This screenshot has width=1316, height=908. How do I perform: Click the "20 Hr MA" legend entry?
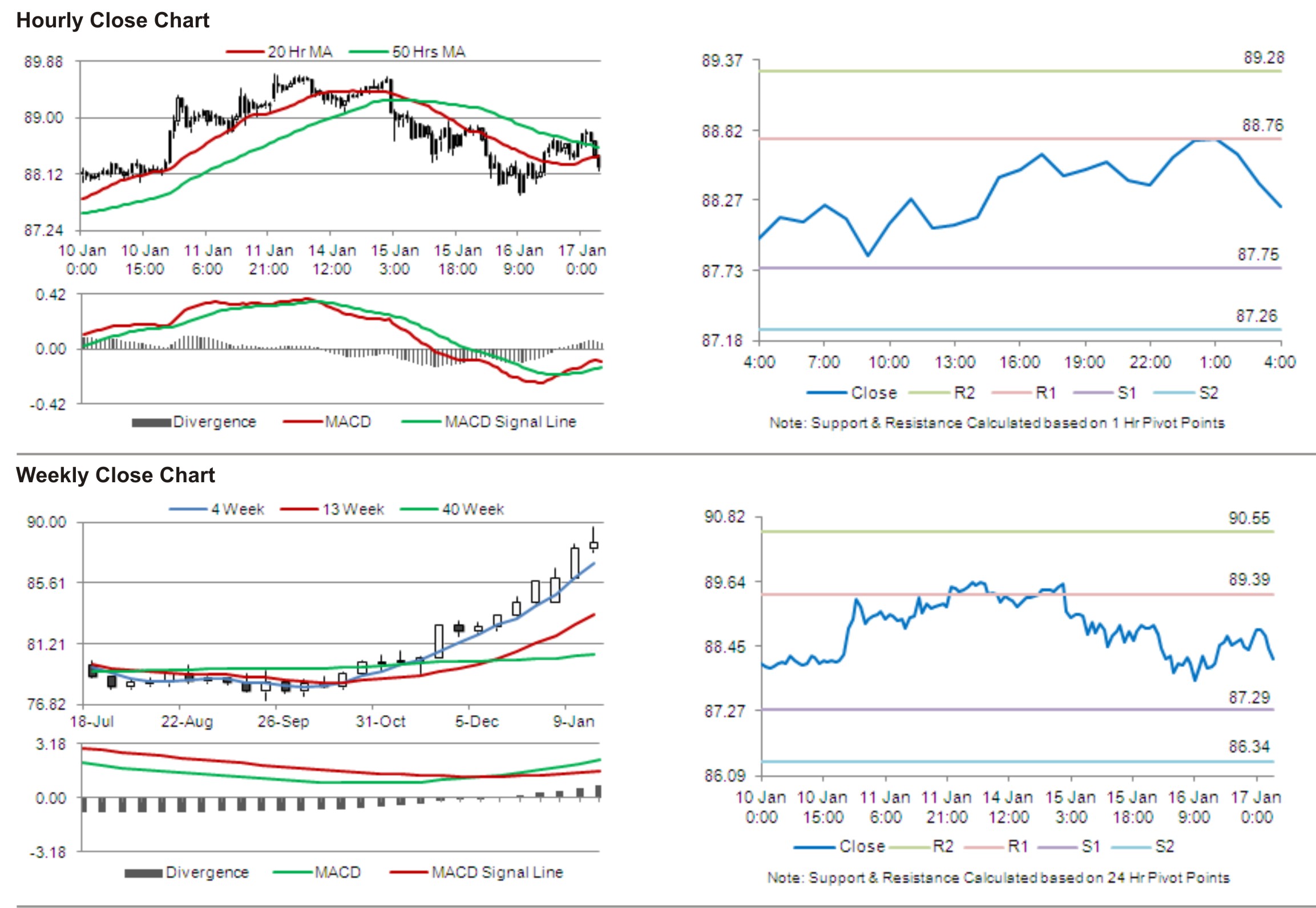(279, 52)
